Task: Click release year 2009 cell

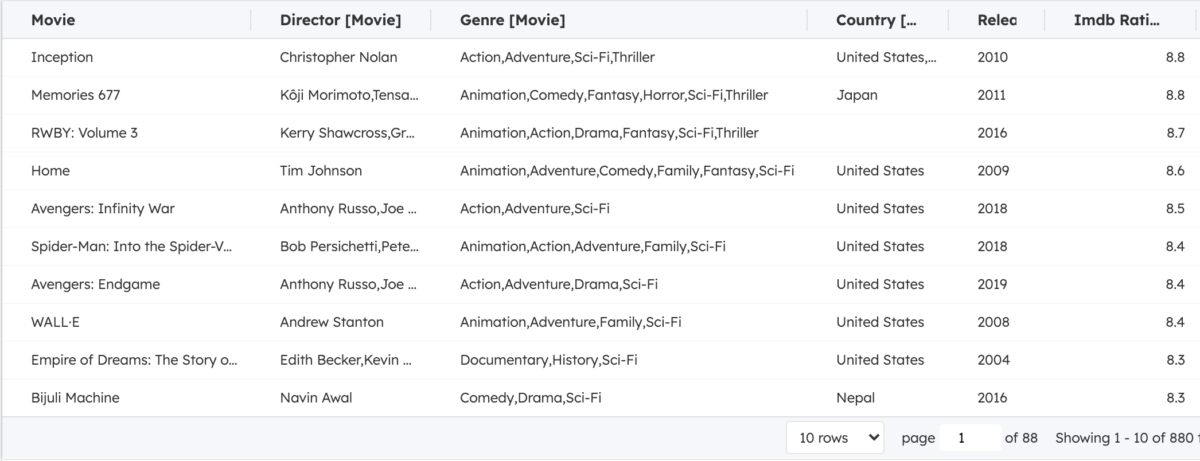Action: (x=993, y=171)
